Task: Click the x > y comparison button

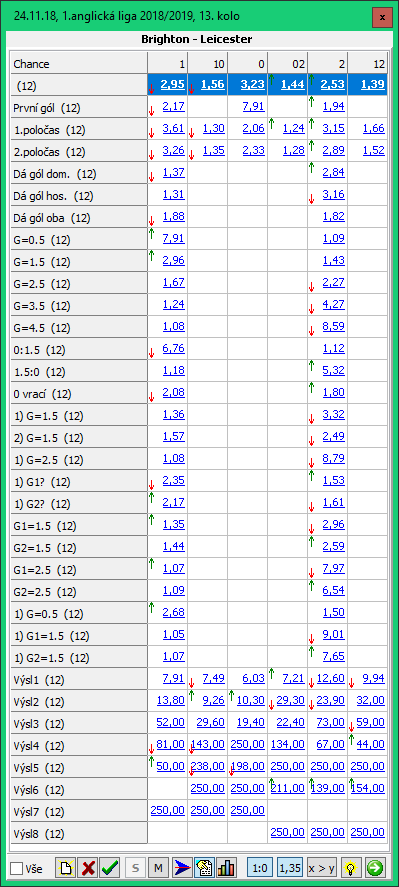Action: 321,868
